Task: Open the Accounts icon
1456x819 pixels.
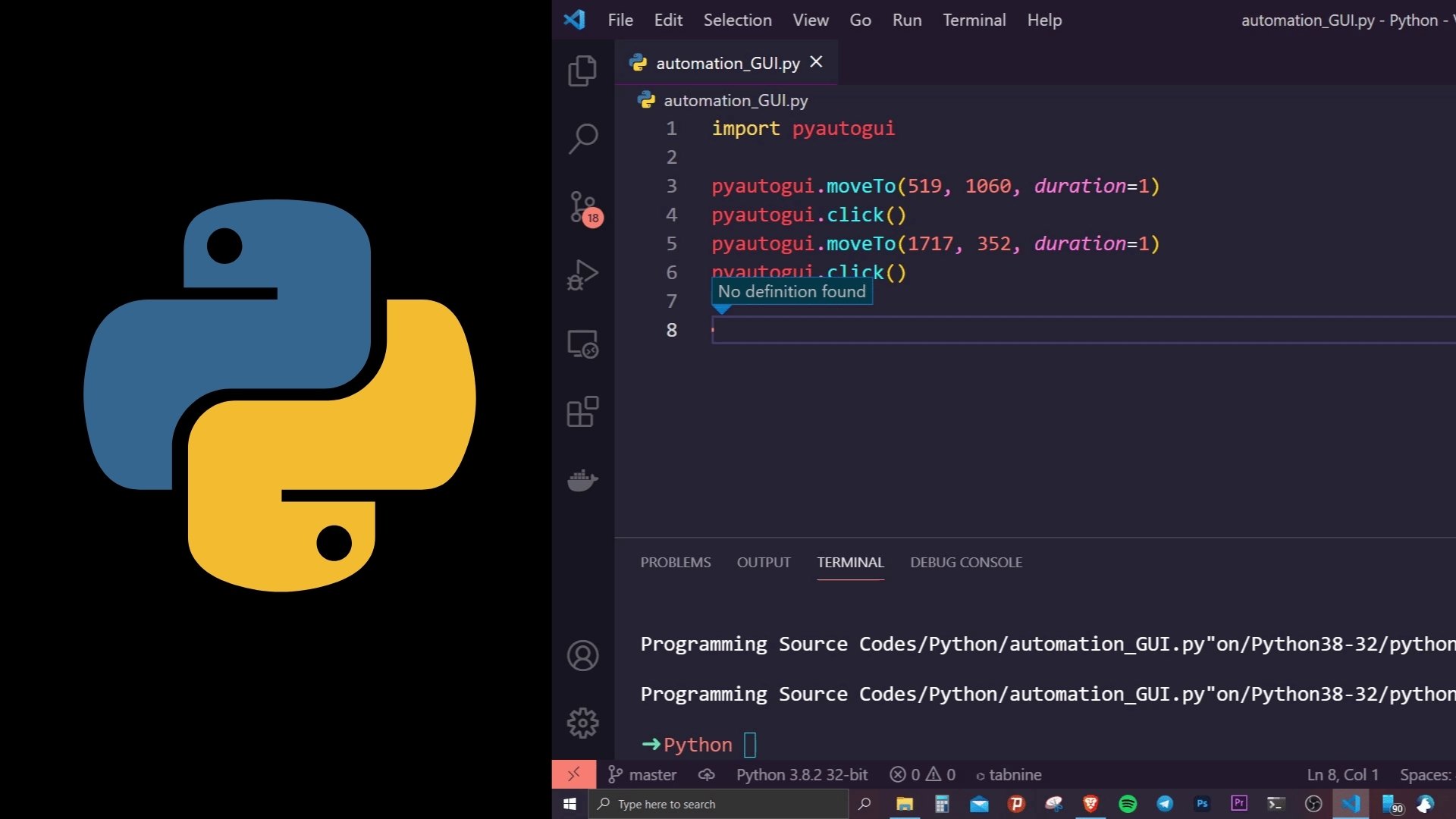Action: 582,655
